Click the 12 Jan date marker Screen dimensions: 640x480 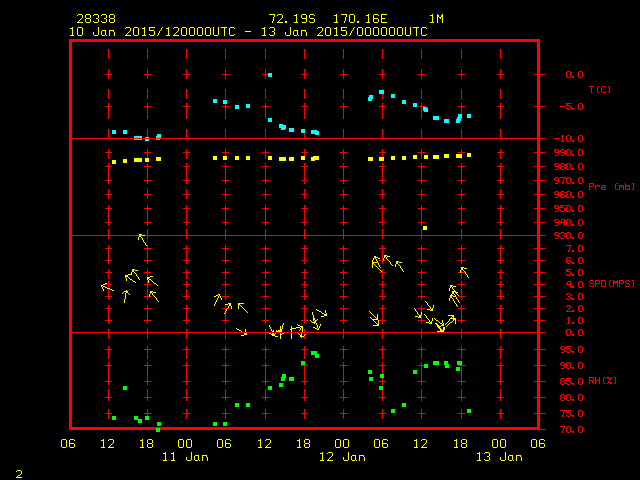tap(341, 457)
